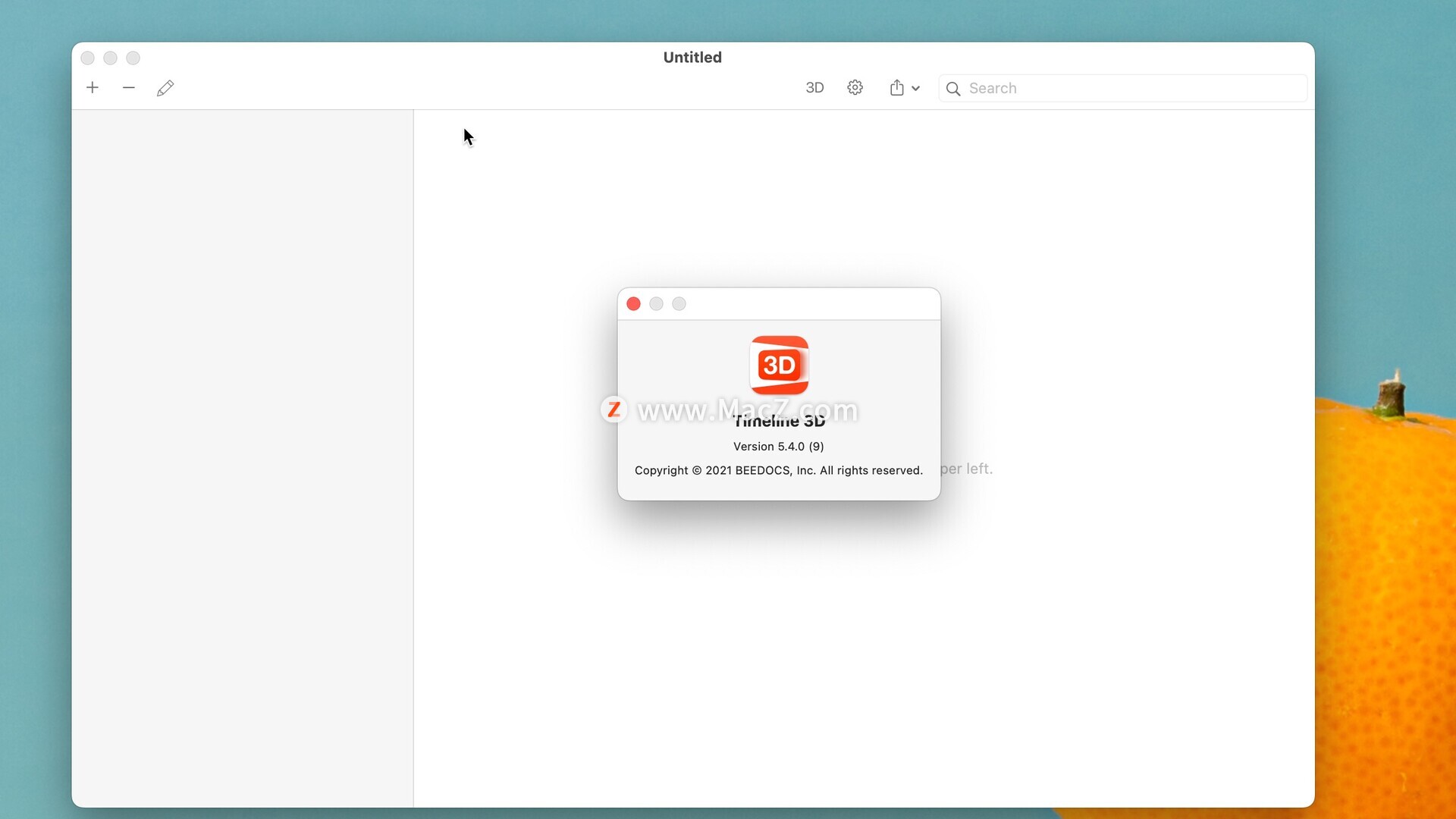Click the Untitled window title
This screenshot has height=819, width=1456.
[692, 58]
